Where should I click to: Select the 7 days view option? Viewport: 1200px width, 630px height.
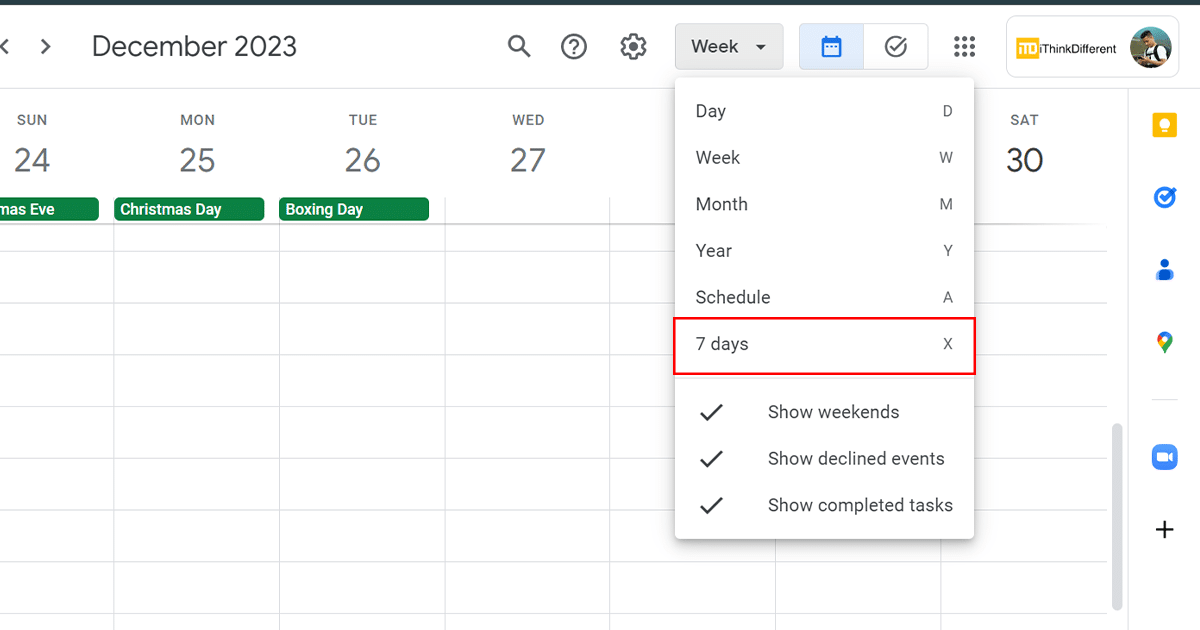824,344
